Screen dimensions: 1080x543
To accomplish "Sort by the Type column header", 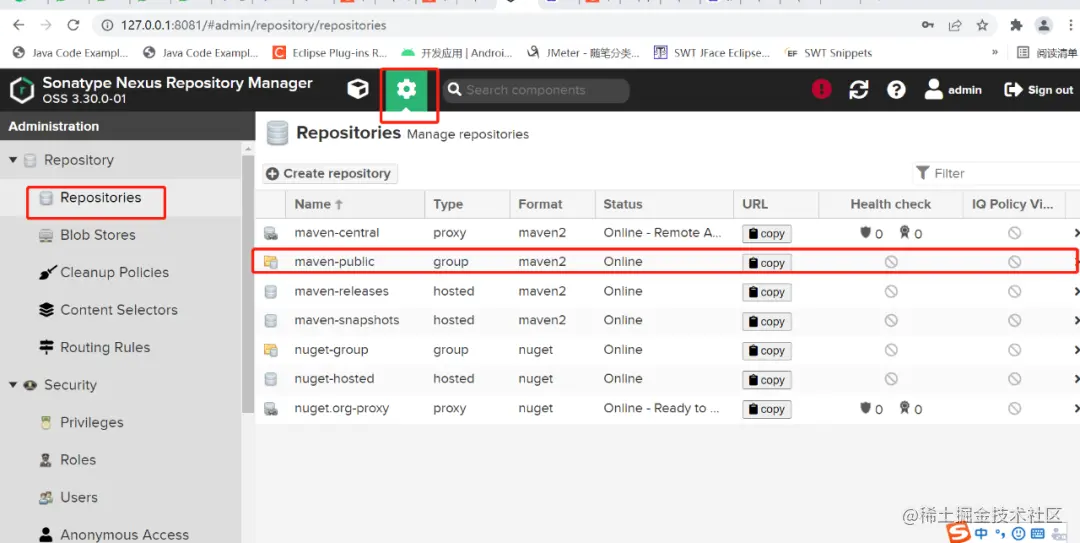I will tap(467, 204).
